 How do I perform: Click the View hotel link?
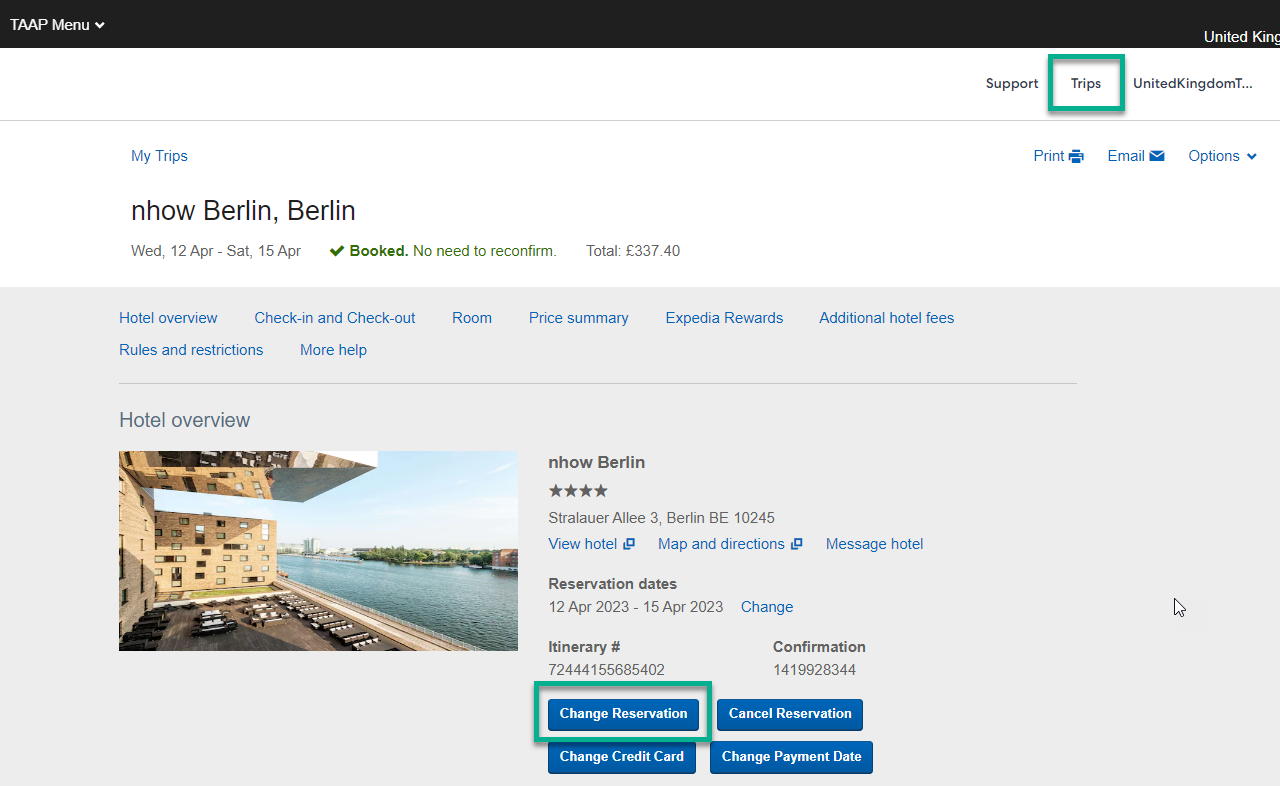coord(583,543)
